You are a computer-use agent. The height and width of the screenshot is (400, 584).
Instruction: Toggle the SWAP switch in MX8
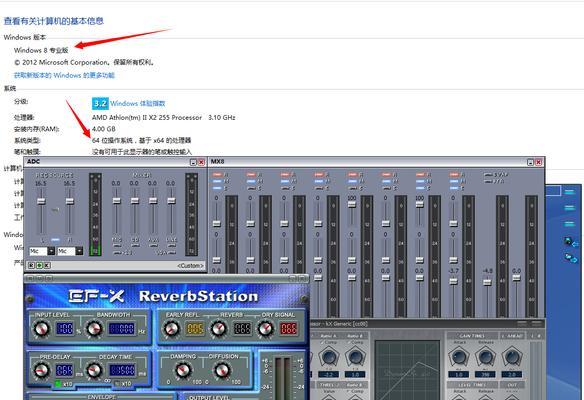tap(488, 174)
